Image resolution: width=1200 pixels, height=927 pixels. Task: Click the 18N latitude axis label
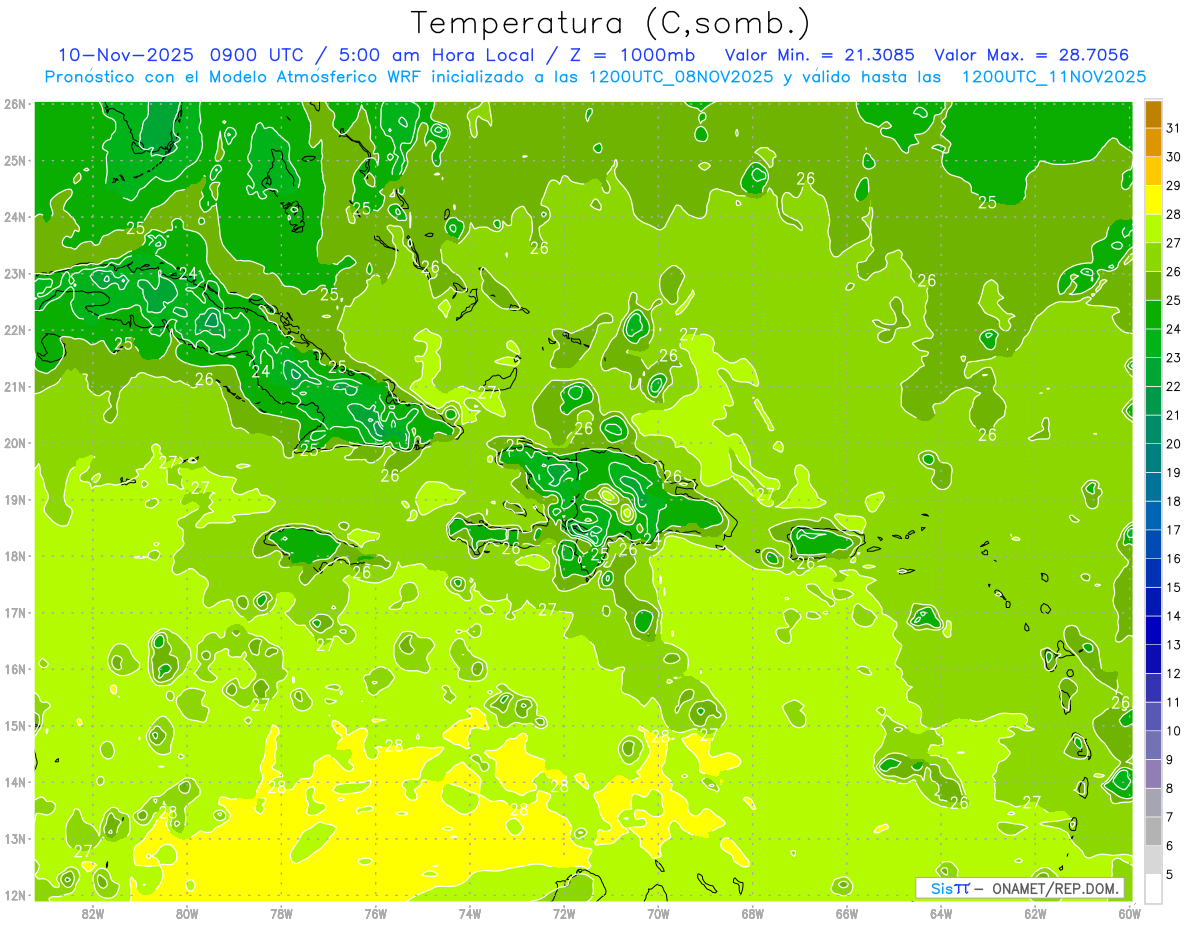(x=14, y=556)
